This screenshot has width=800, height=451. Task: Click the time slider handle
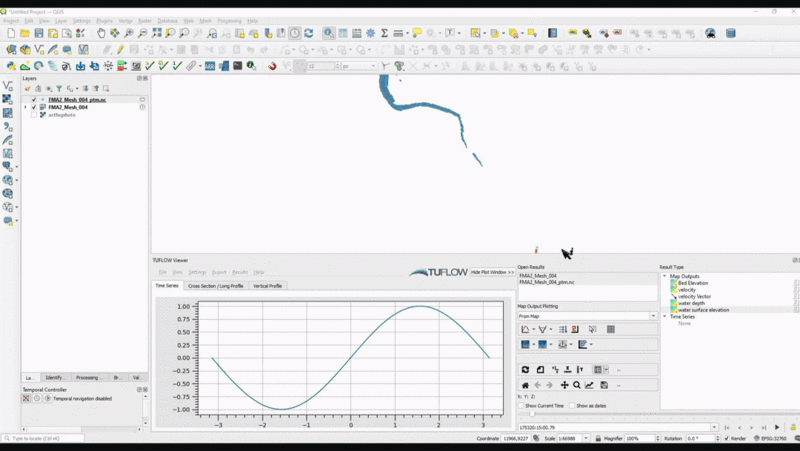[x=532, y=414]
